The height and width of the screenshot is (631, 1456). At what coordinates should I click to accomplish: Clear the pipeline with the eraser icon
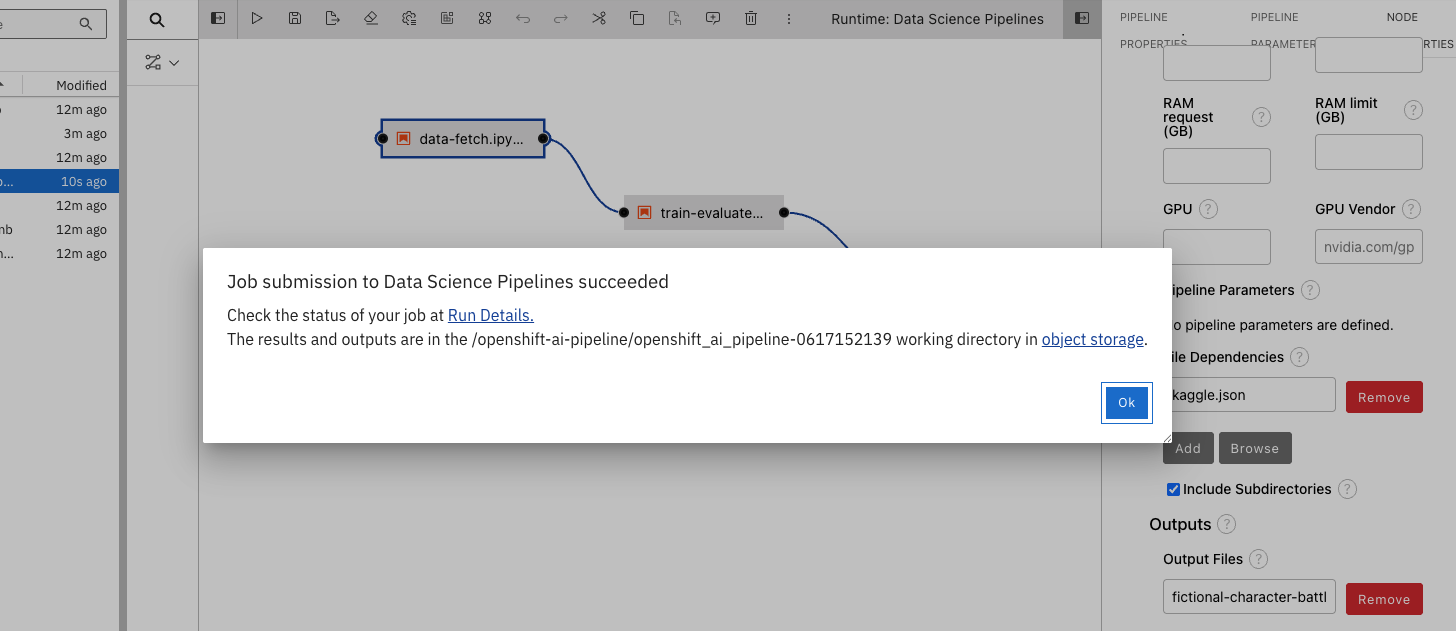click(x=371, y=18)
